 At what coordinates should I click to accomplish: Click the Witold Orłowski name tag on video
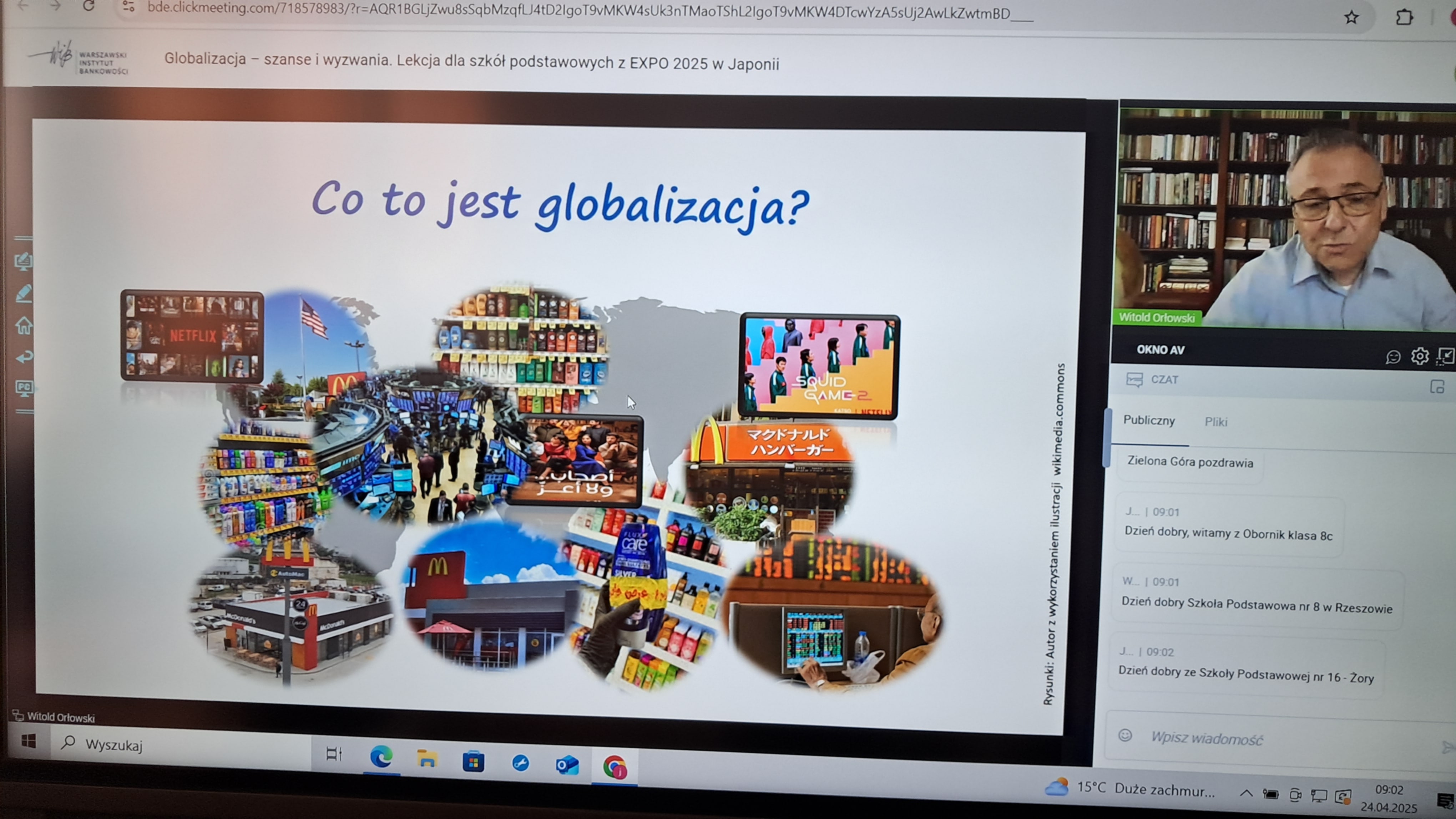pyautogui.click(x=1157, y=317)
